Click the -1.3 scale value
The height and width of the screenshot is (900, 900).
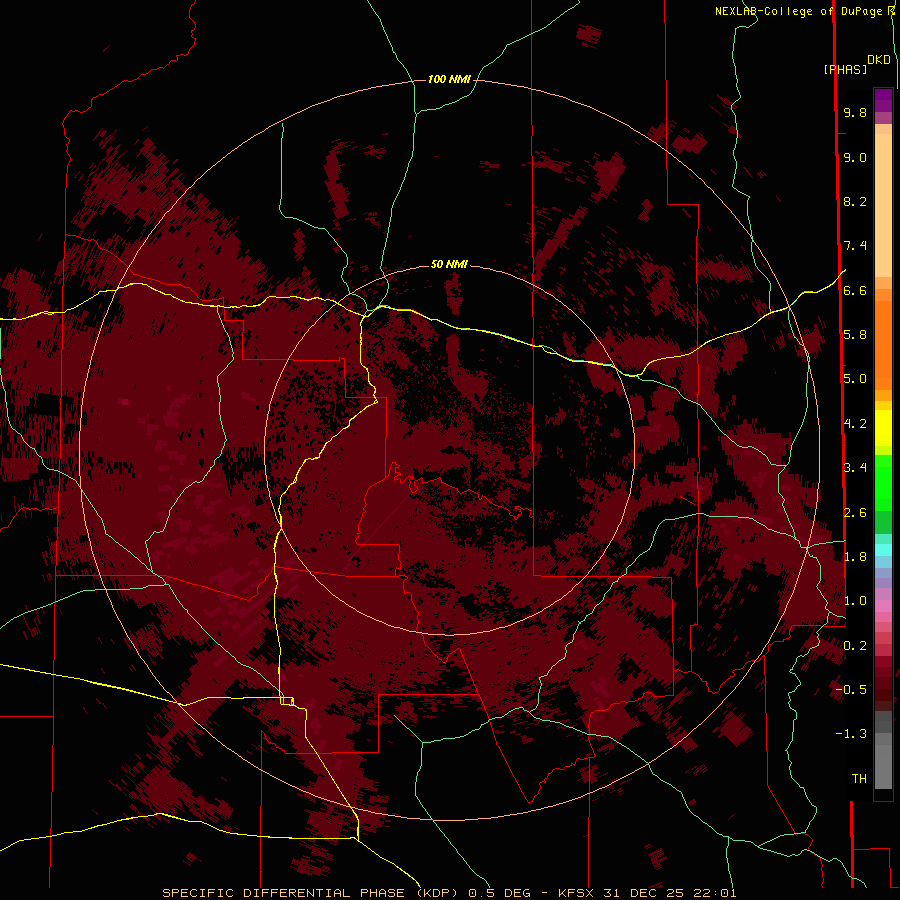pos(852,734)
